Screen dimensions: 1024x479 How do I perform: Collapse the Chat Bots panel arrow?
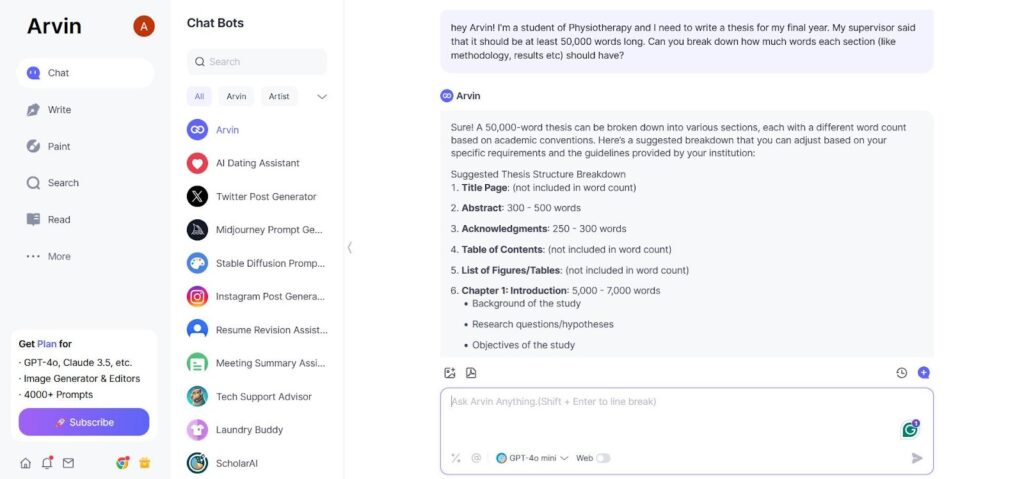pyautogui.click(x=349, y=248)
